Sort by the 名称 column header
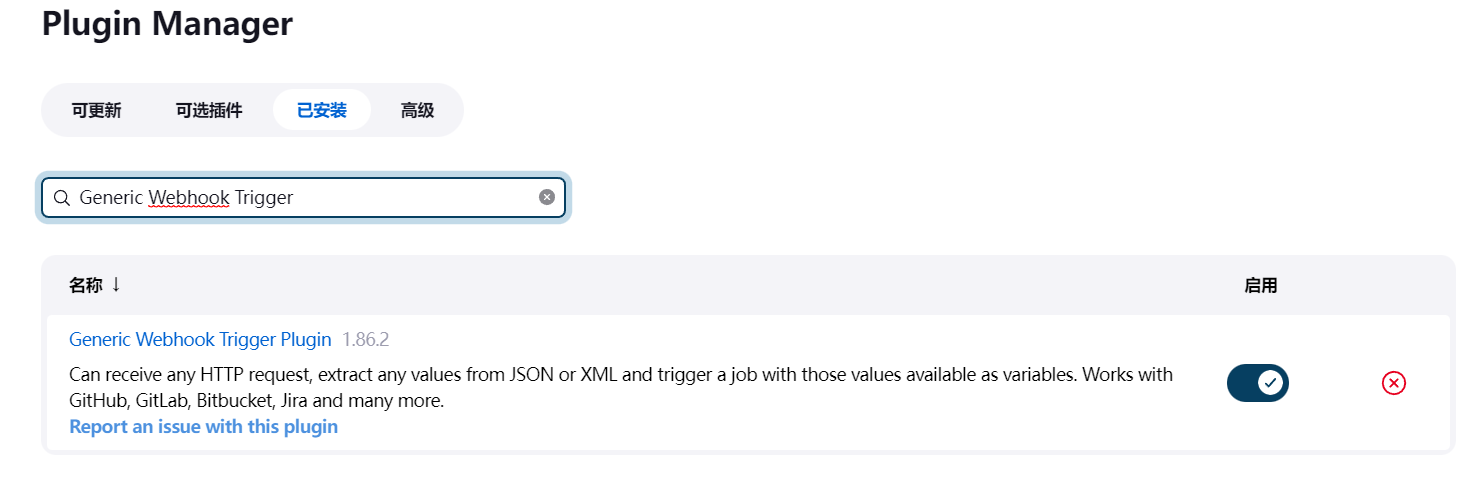 tap(86, 286)
